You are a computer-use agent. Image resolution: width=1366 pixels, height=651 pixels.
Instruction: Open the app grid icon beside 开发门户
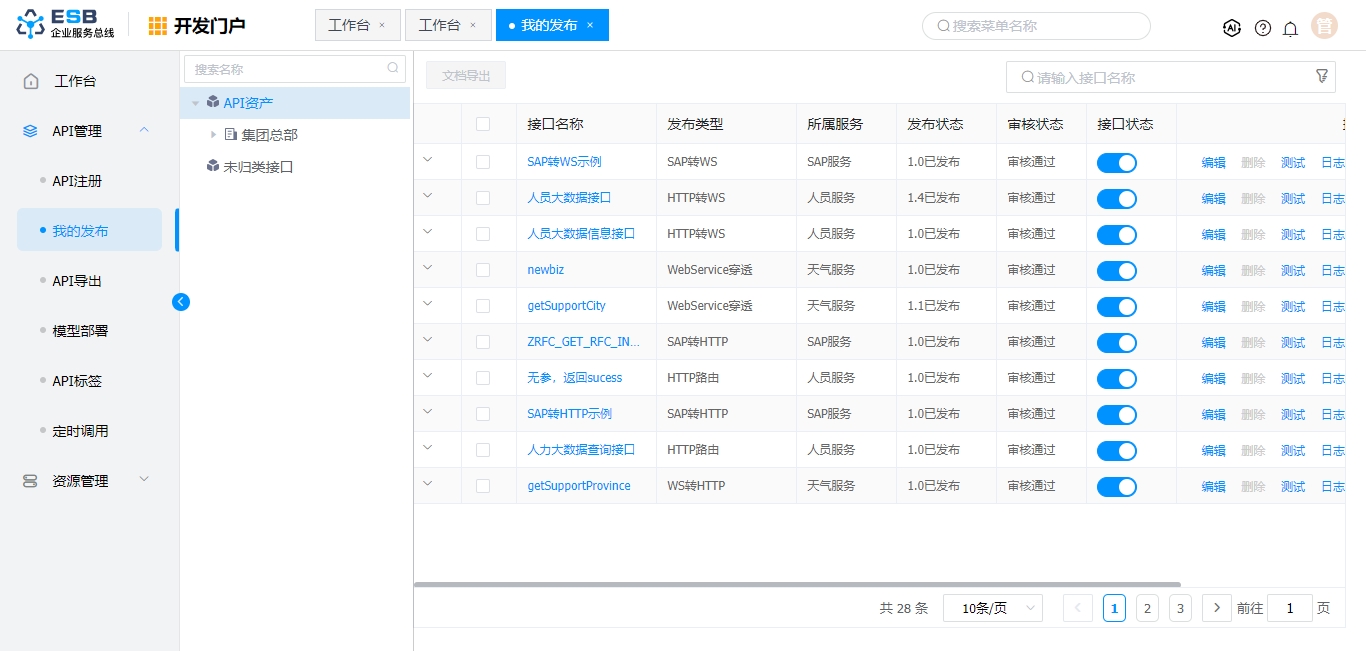coord(158,26)
